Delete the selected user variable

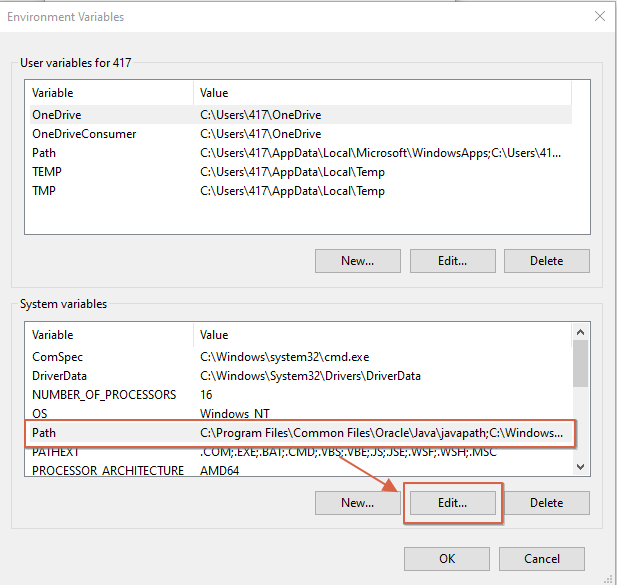(546, 261)
